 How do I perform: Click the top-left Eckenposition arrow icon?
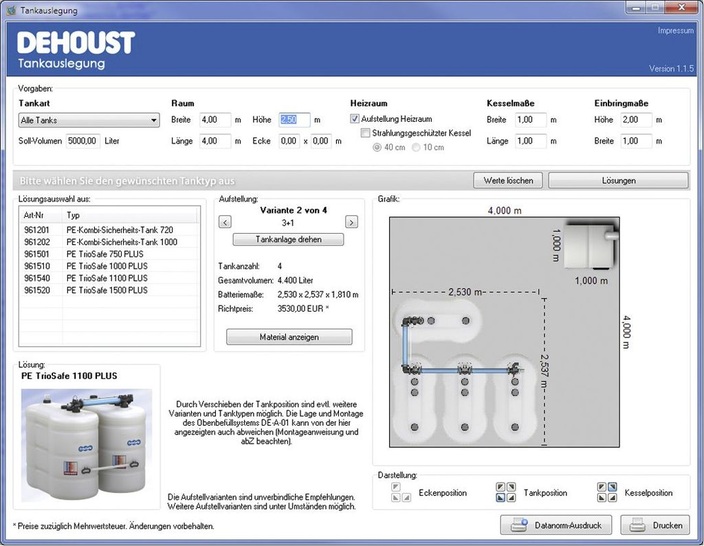(x=394, y=487)
